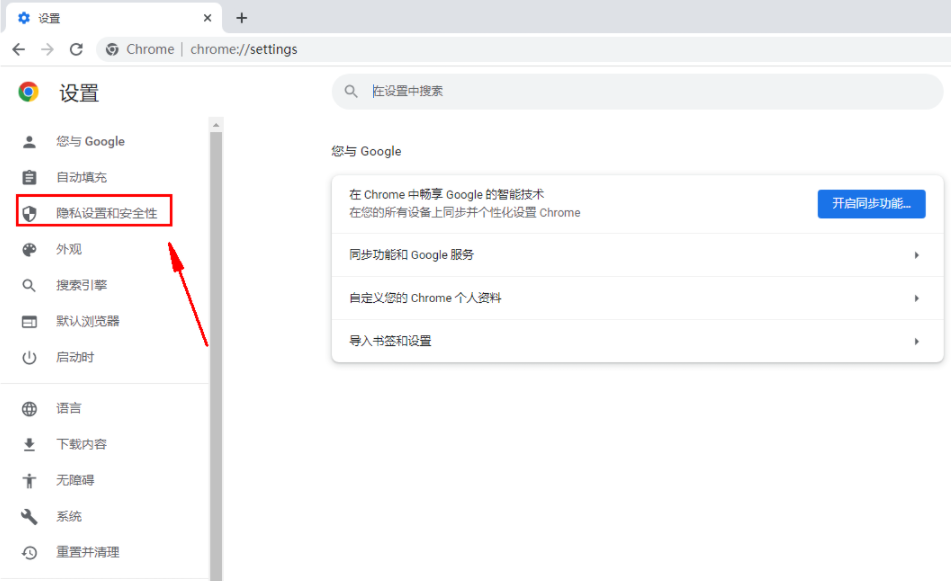Click the Chrome site info icon in address bar

[112, 49]
